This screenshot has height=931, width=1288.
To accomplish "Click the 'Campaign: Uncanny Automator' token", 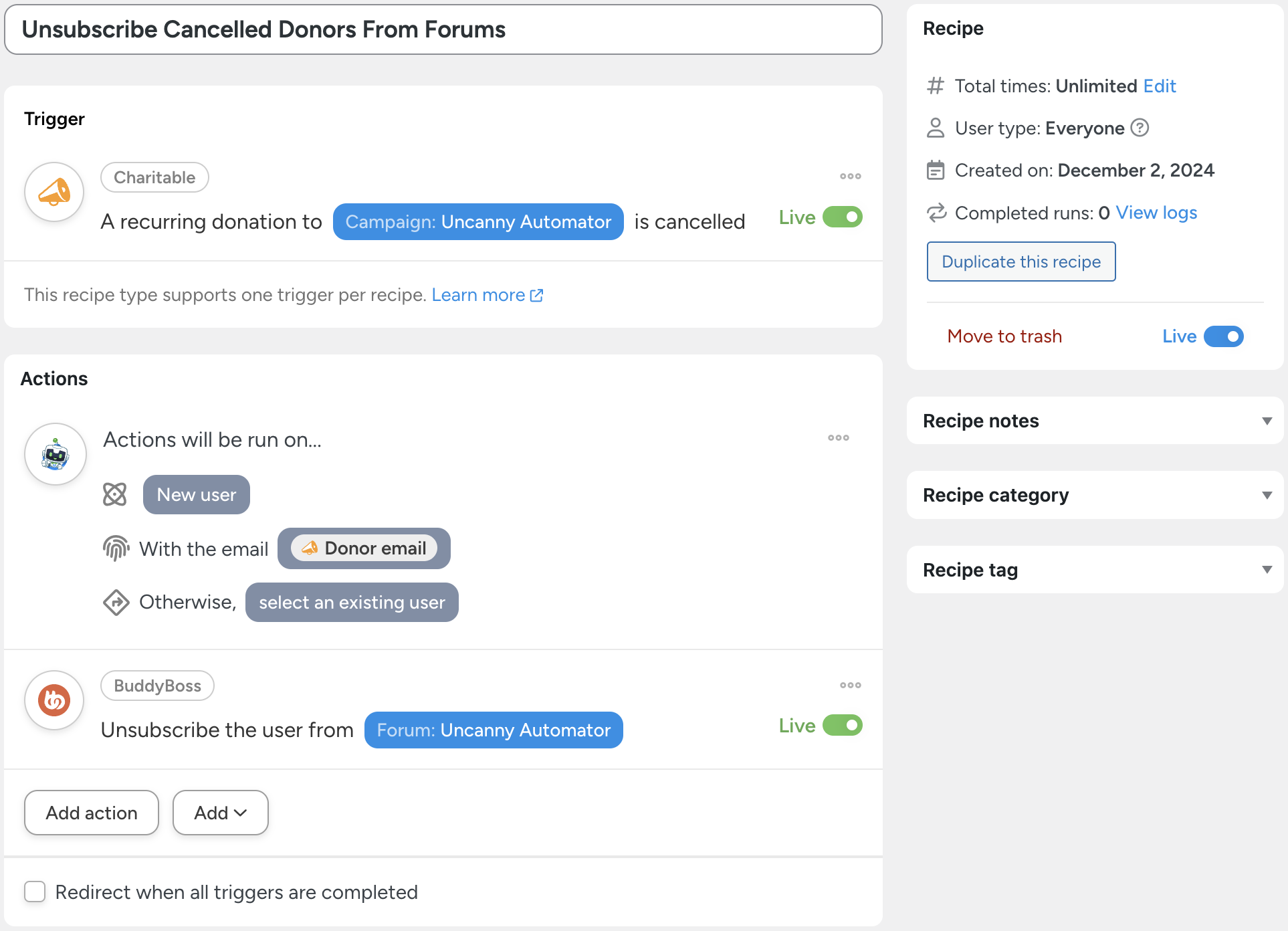I will pos(478,222).
